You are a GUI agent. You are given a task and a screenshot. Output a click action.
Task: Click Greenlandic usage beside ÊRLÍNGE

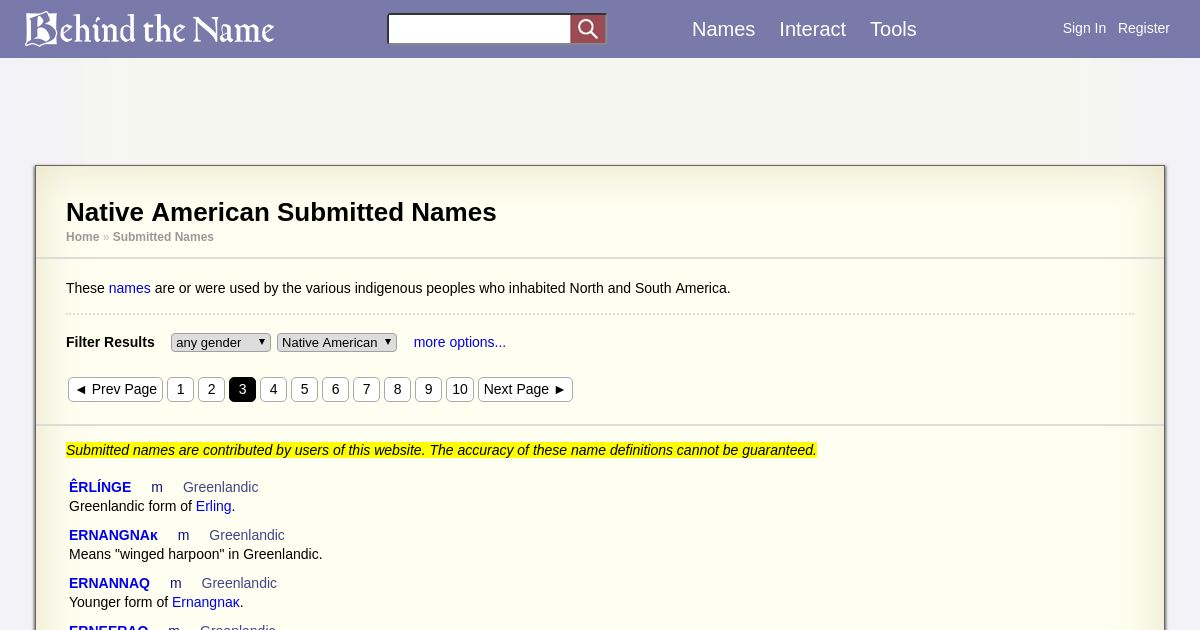coord(220,487)
